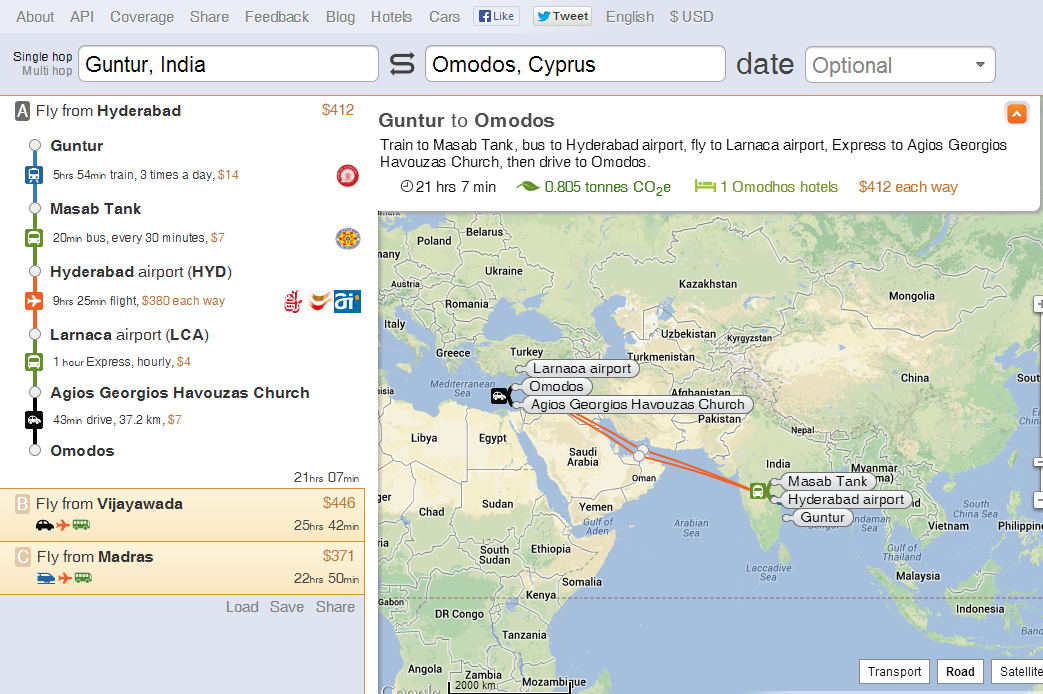Click the Masab Tank map label
Viewport: 1043px width, 694px height.
827,481
